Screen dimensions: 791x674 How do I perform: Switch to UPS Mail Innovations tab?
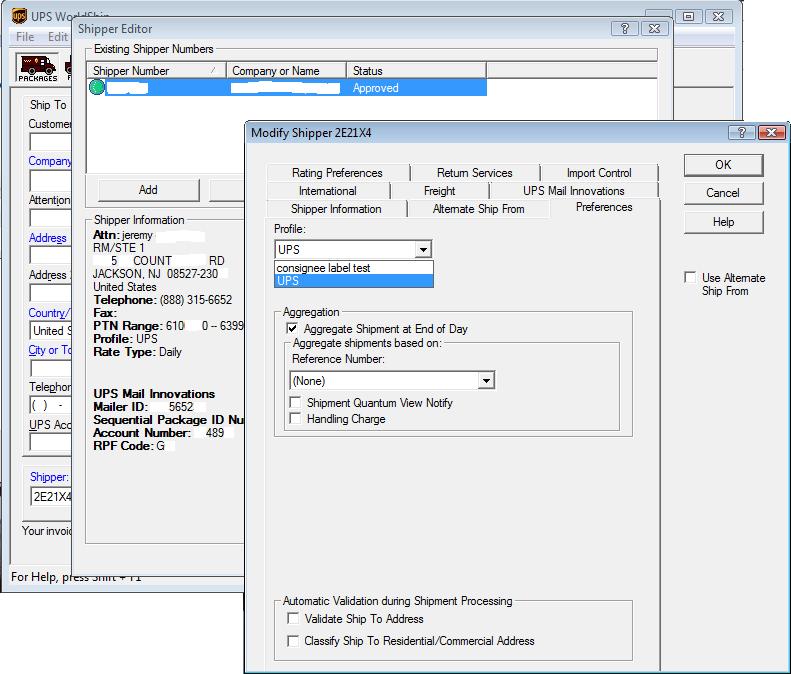pyautogui.click(x=574, y=191)
